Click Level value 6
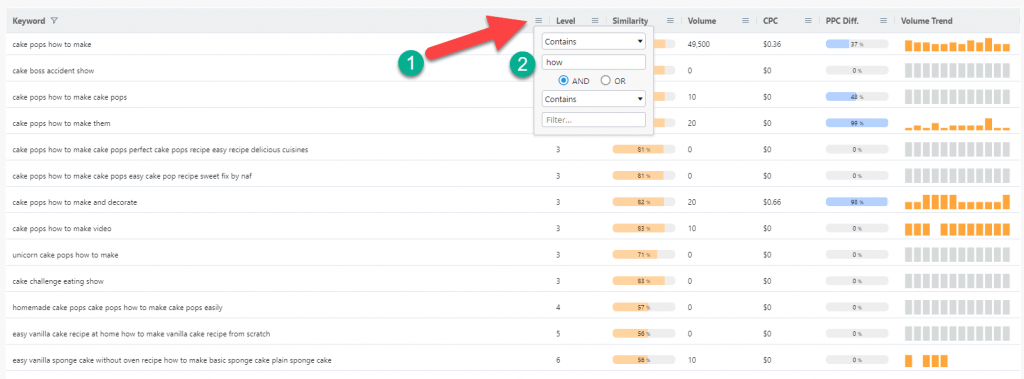 click(558, 360)
